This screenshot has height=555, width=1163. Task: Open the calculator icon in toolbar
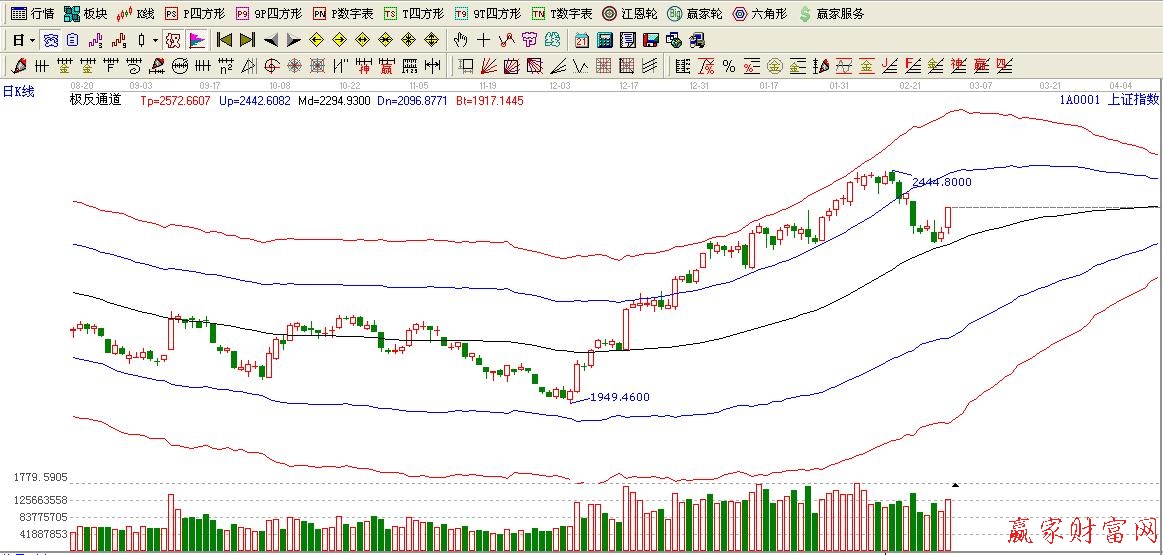click(x=605, y=40)
